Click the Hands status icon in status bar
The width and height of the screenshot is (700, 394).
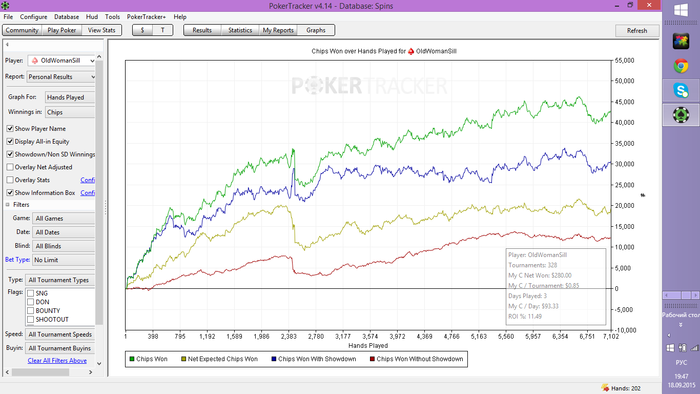coord(605,388)
